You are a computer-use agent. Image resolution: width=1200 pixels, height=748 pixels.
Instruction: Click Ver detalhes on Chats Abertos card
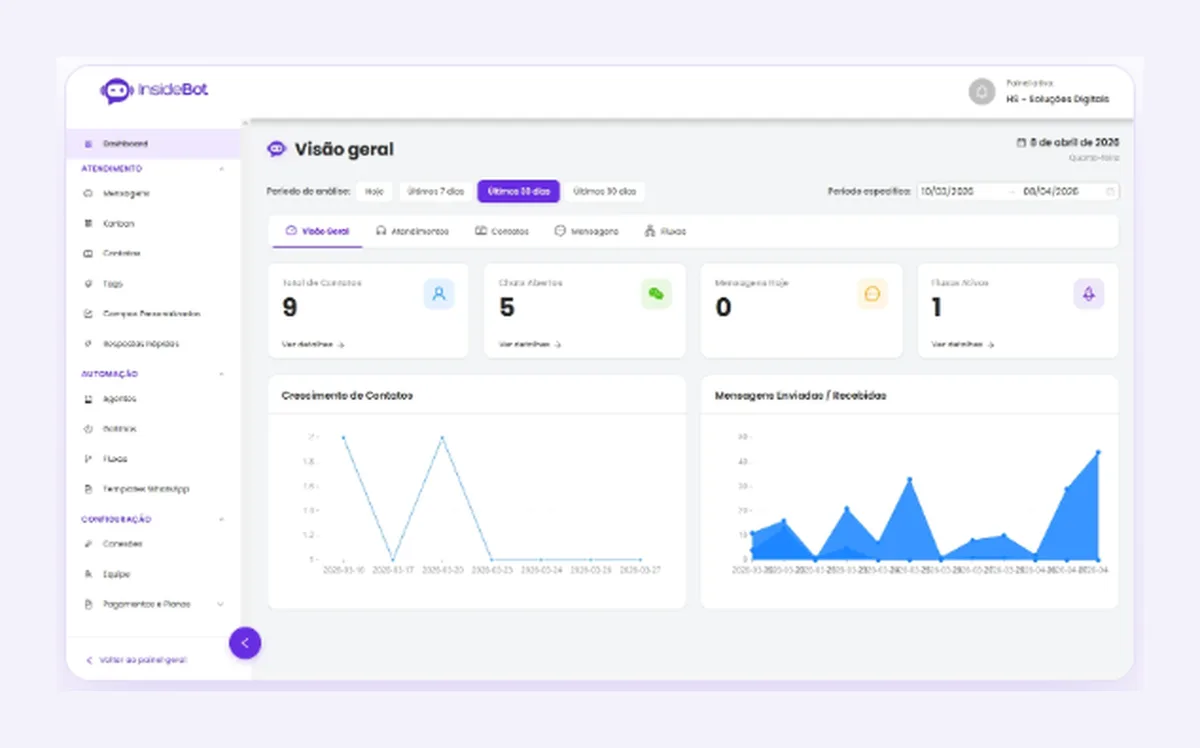530,344
